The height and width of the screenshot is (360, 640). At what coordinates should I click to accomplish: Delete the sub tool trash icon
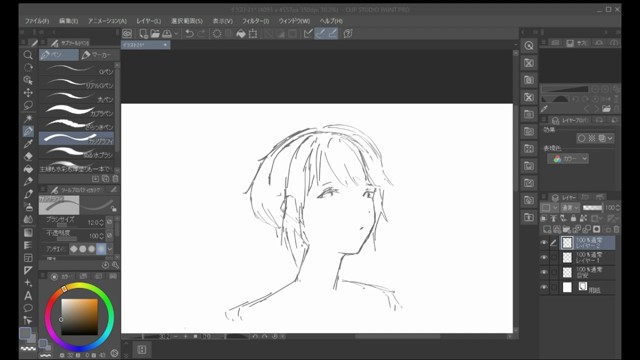[115, 179]
